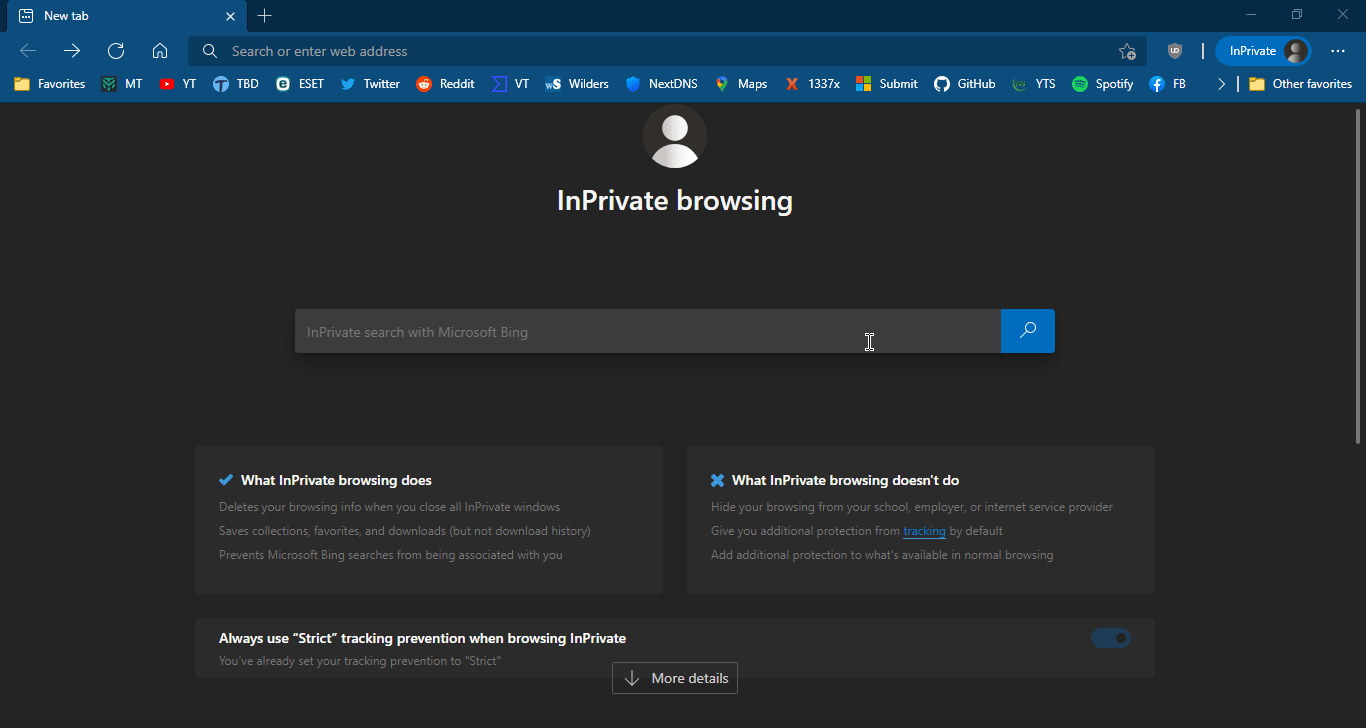Go to Home using the house icon

(x=160, y=51)
